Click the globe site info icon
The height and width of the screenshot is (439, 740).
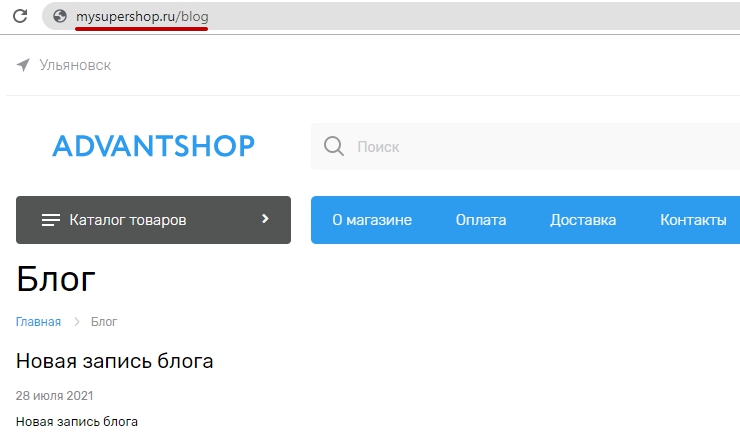tap(60, 16)
